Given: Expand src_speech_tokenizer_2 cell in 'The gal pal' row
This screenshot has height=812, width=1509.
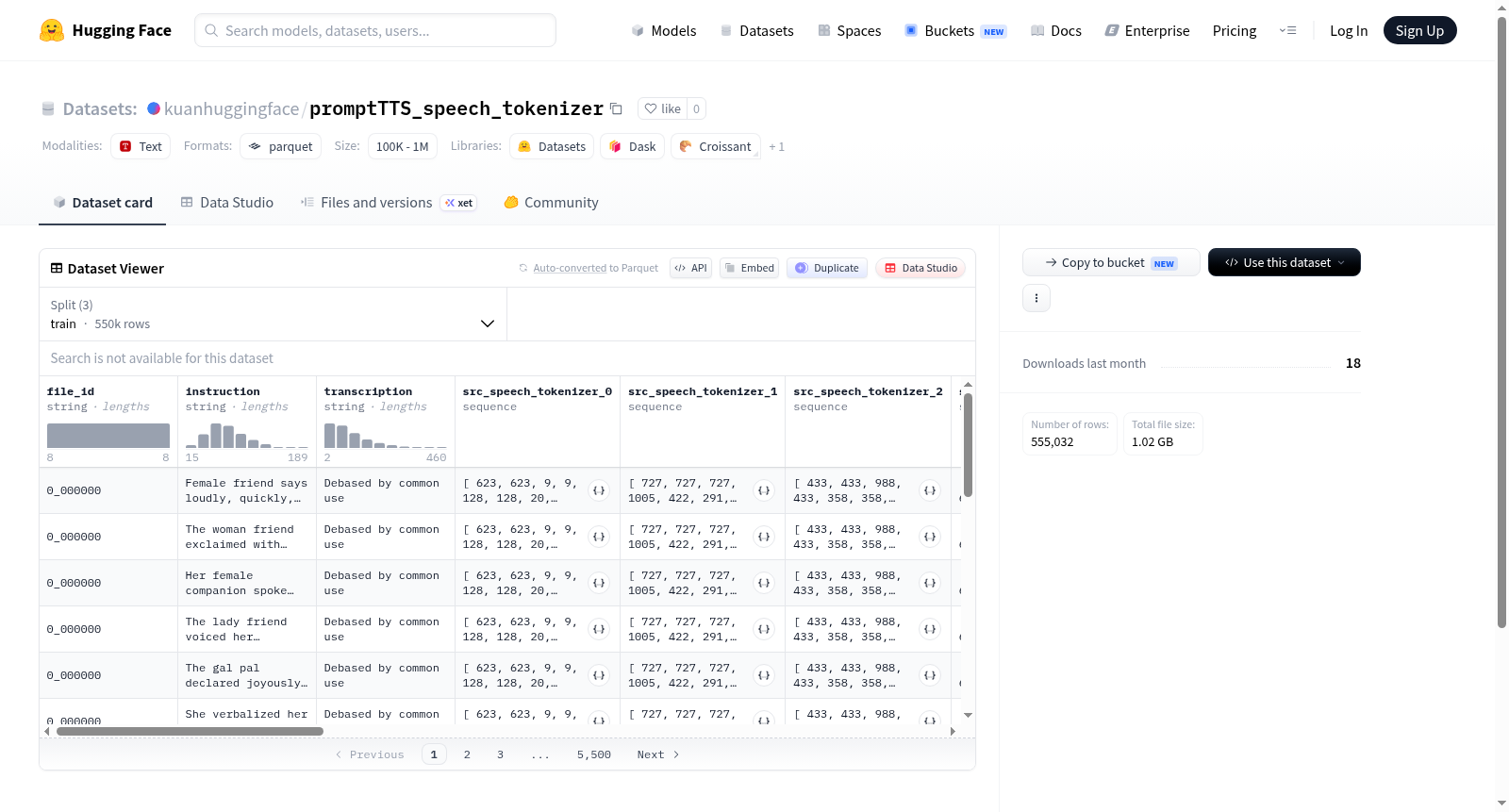Looking at the screenshot, I should click(930, 675).
